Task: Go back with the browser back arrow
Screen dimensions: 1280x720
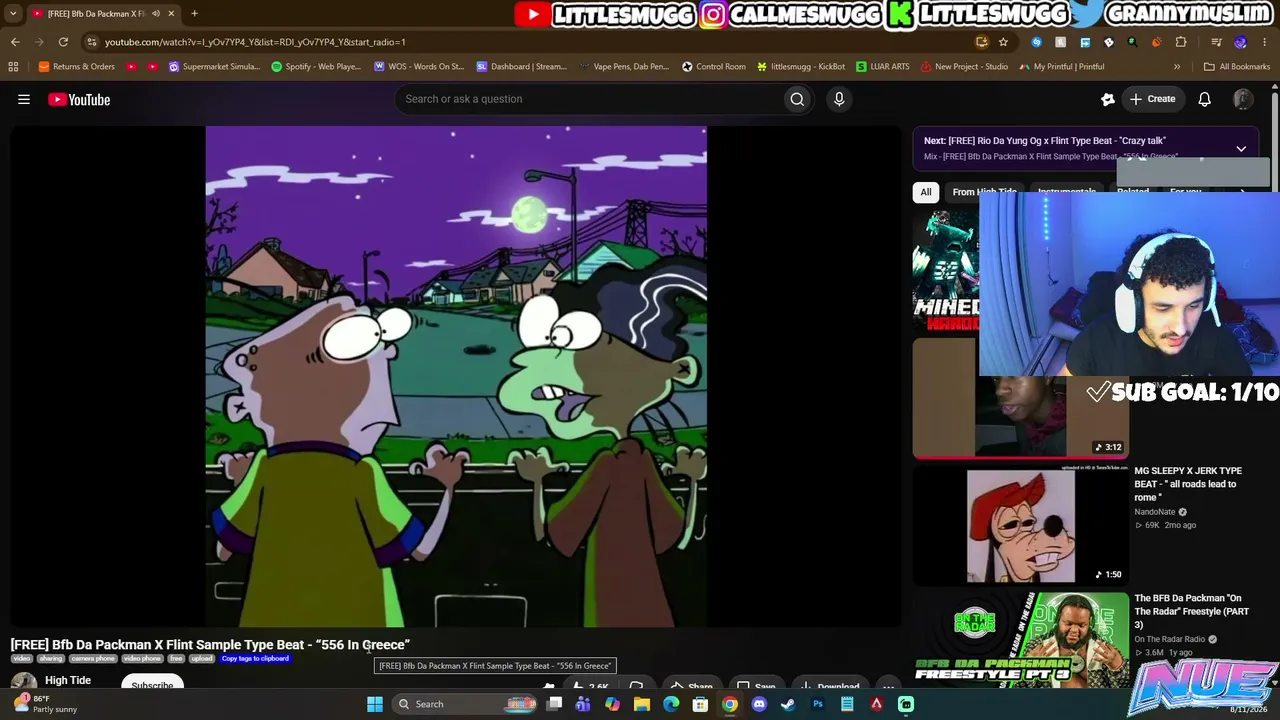Action: coord(15,42)
